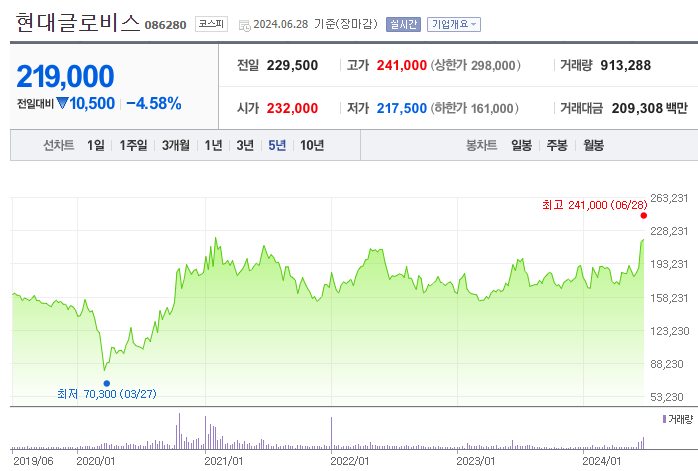
Task: Click the 2023/01 x-axis date label
Action: [x=475, y=461]
